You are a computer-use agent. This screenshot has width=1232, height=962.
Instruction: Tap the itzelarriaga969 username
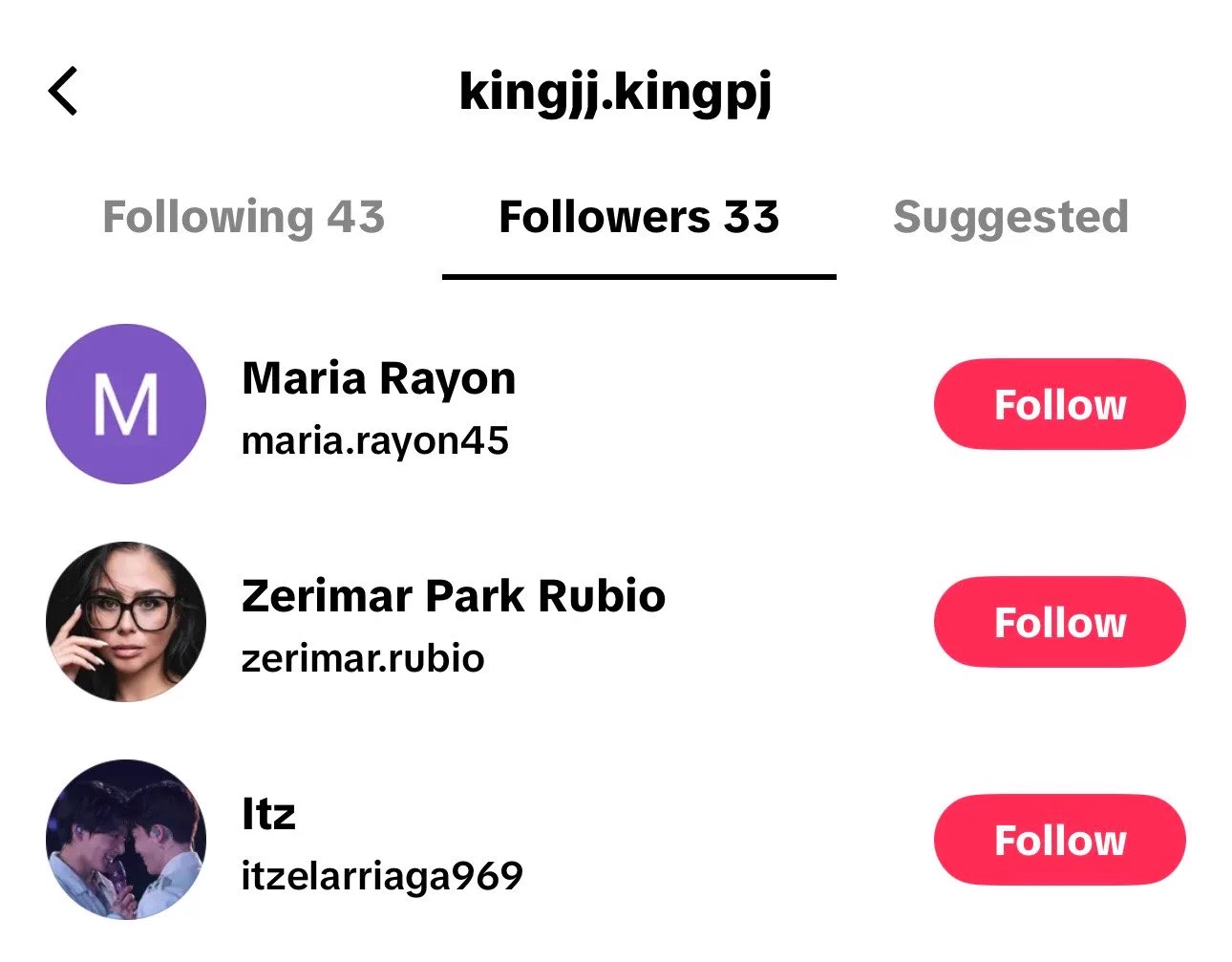click(382, 877)
